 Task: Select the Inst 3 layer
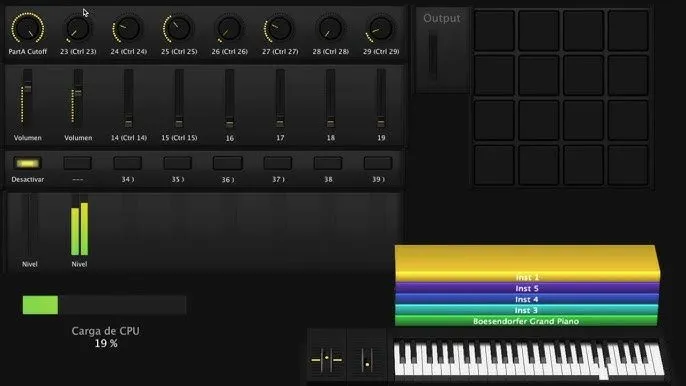tap(526, 310)
